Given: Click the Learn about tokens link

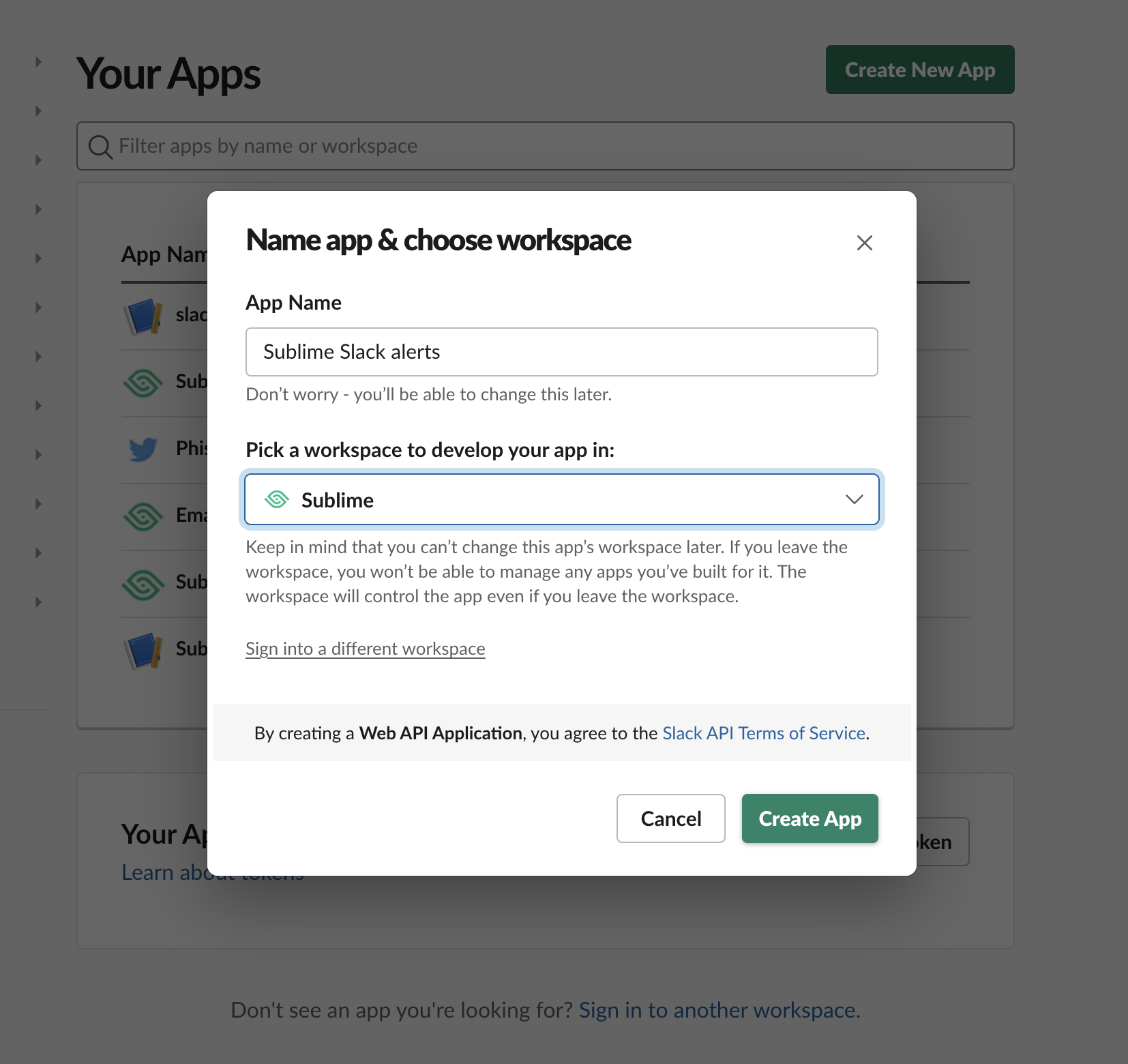Looking at the screenshot, I should 212,872.
